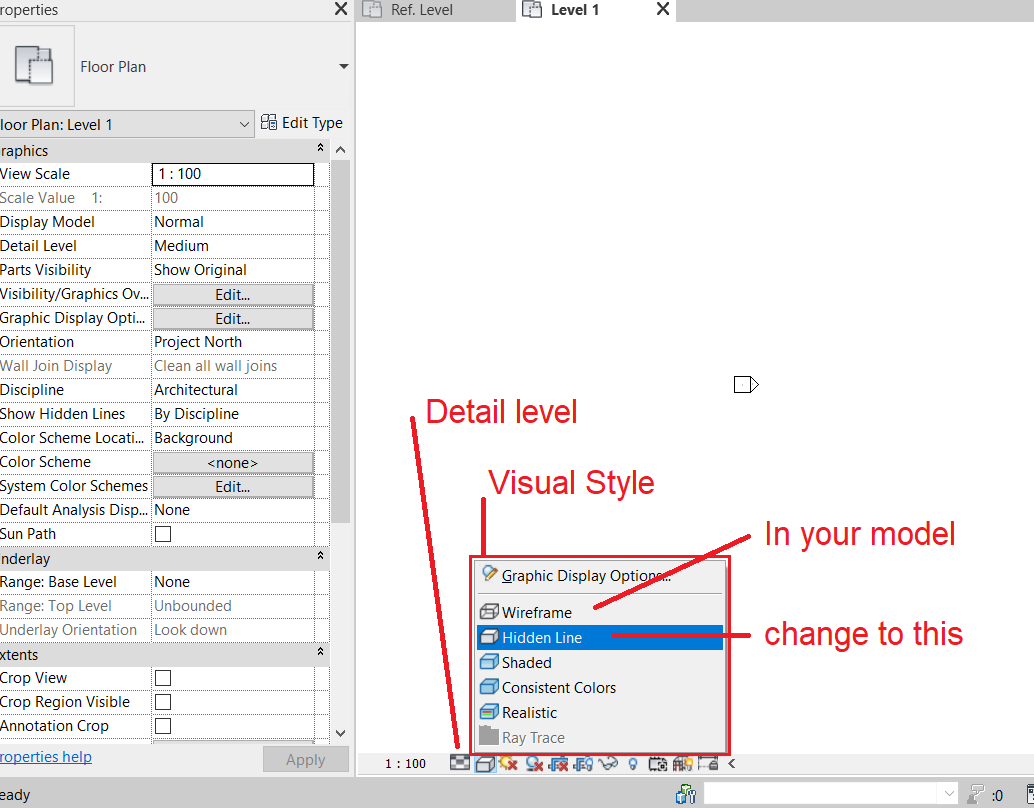Screen dimensions: 1034x808
Task: Click Graphic Display Options in the popup menu
Action: (x=590, y=575)
